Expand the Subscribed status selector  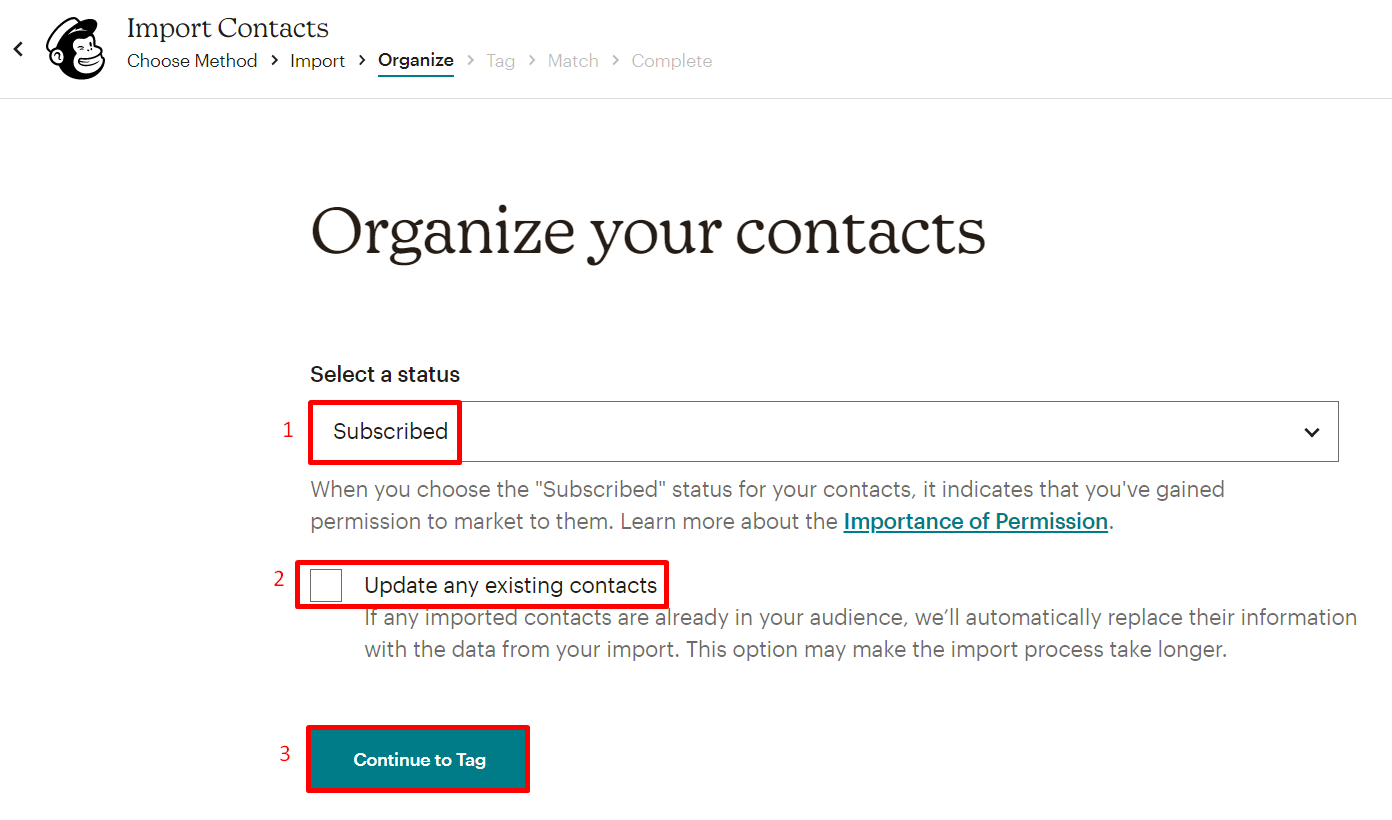822,431
